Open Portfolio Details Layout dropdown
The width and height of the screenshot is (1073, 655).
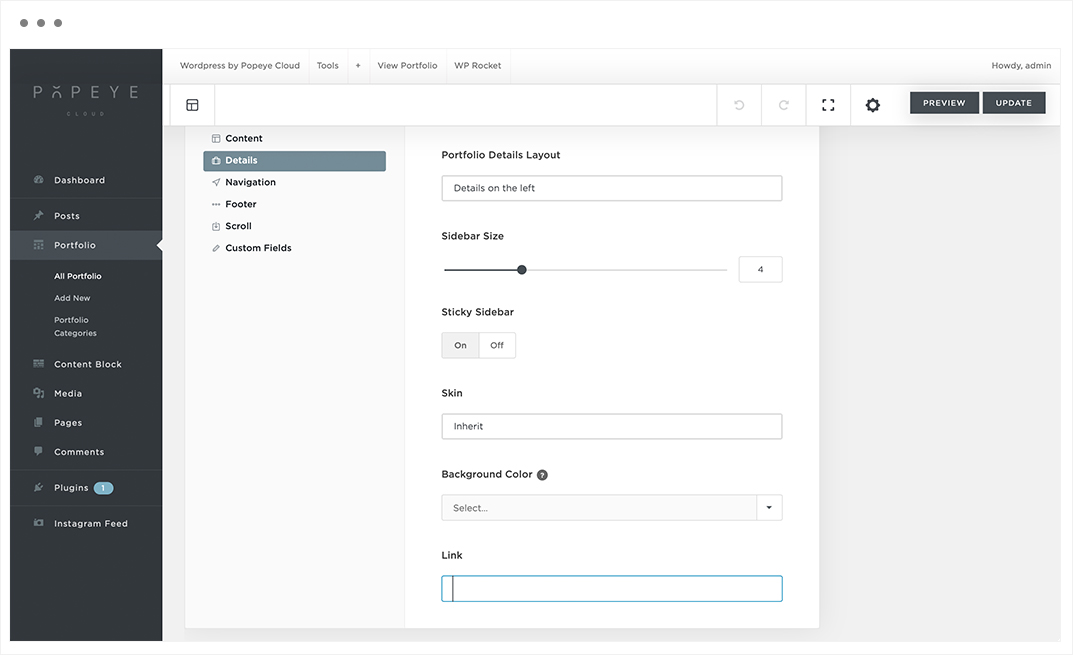(612, 188)
